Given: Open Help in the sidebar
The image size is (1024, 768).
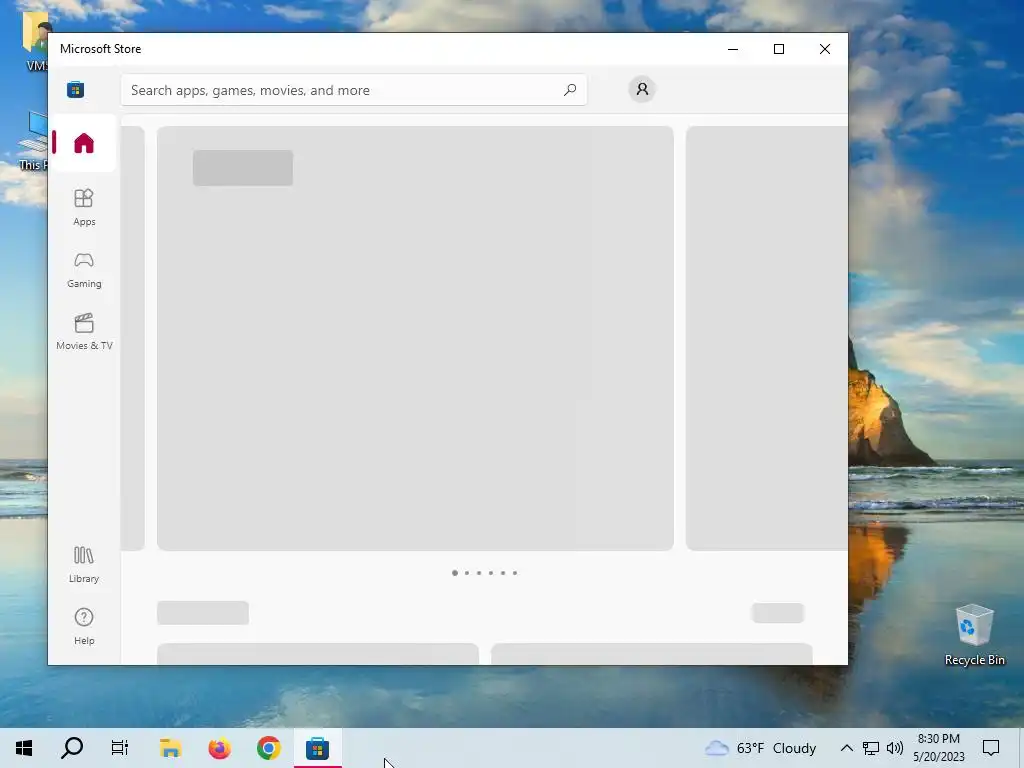Looking at the screenshot, I should pos(84,626).
